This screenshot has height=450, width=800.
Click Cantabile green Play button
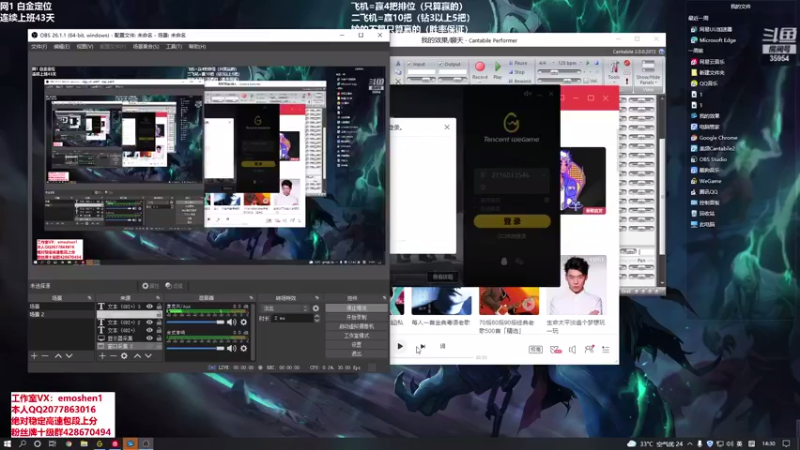(497, 70)
